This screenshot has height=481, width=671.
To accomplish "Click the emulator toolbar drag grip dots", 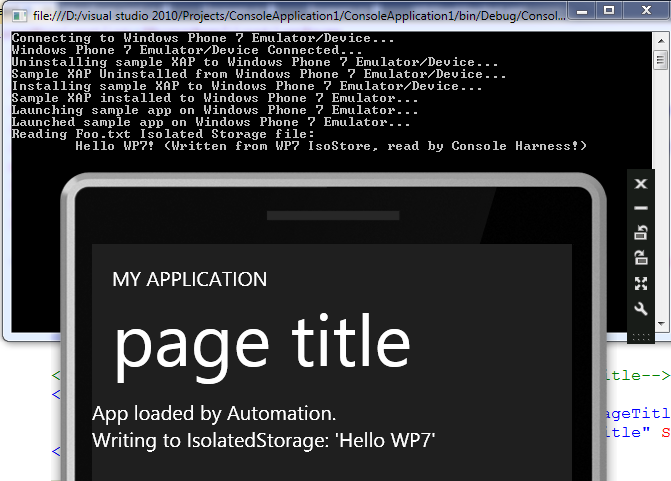I will click(641, 338).
